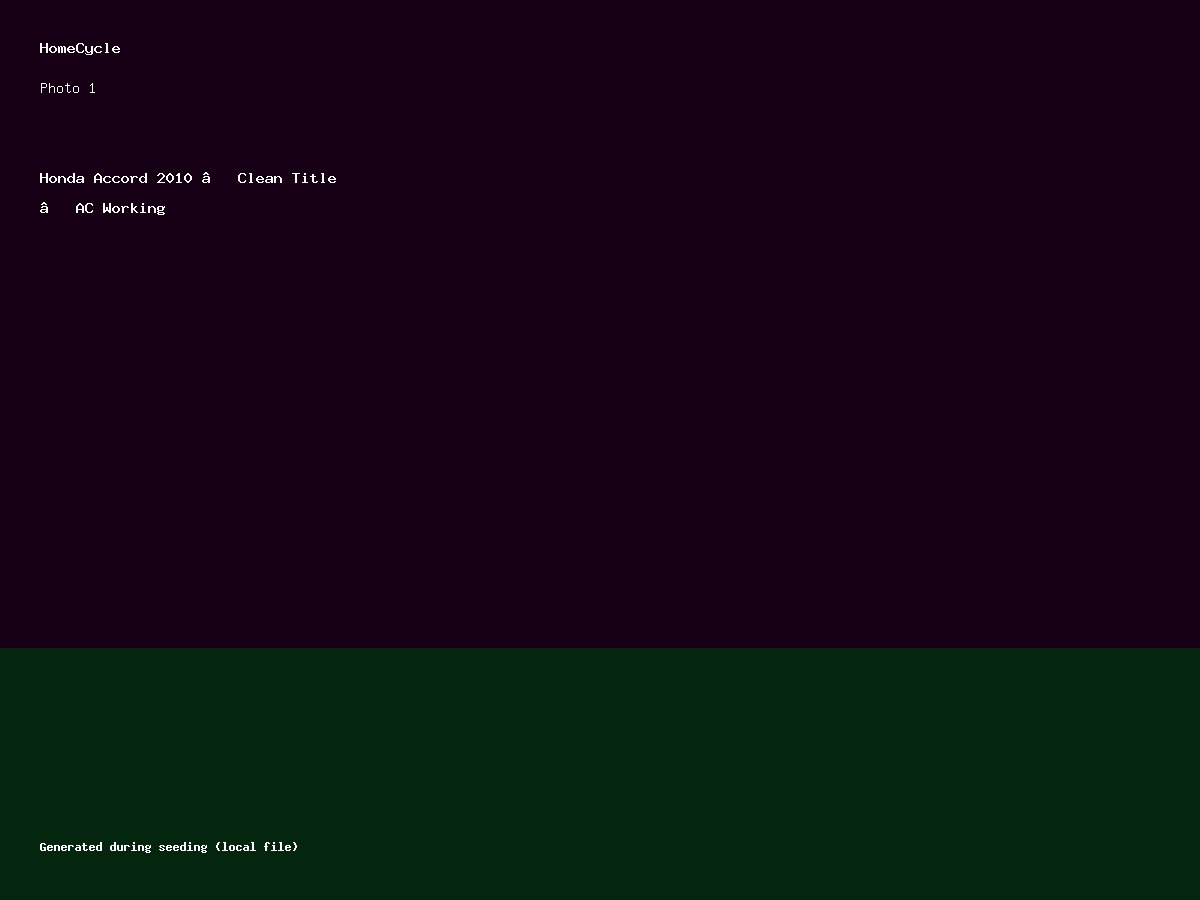The width and height of the screenshot is (1200, 900).
Task: Click the word Generated in the footer caption
Action: point(71,847)
